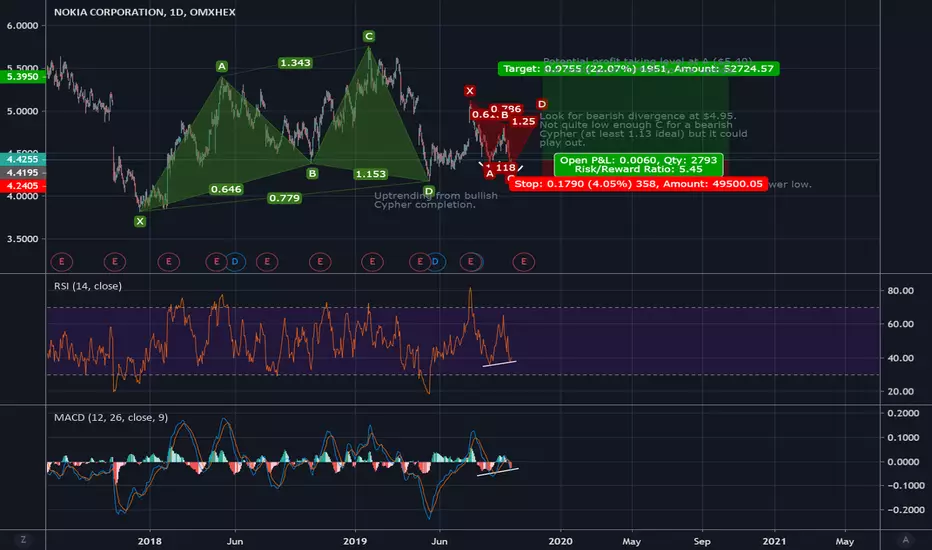This screenshot has height=550, width=932.
Task: Select the RSI (14, close) indicator label
Action: click(87, 286)
